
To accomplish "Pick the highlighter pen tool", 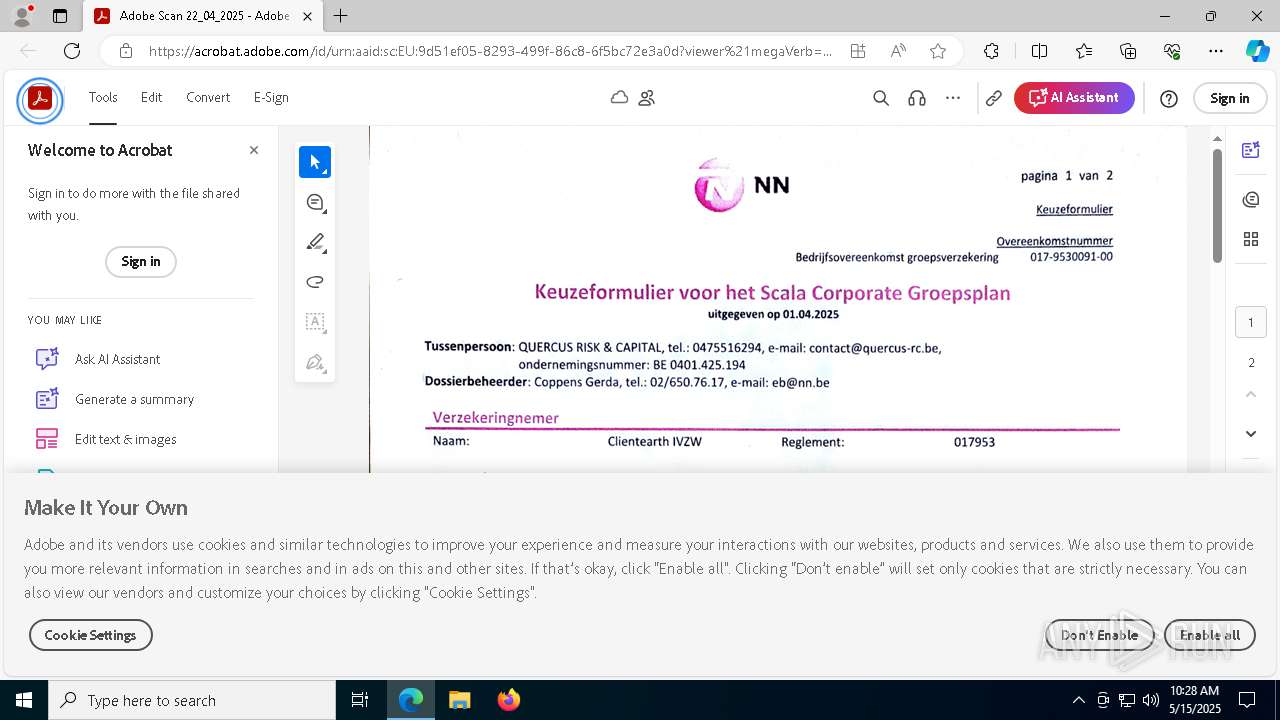I will 315,242.
